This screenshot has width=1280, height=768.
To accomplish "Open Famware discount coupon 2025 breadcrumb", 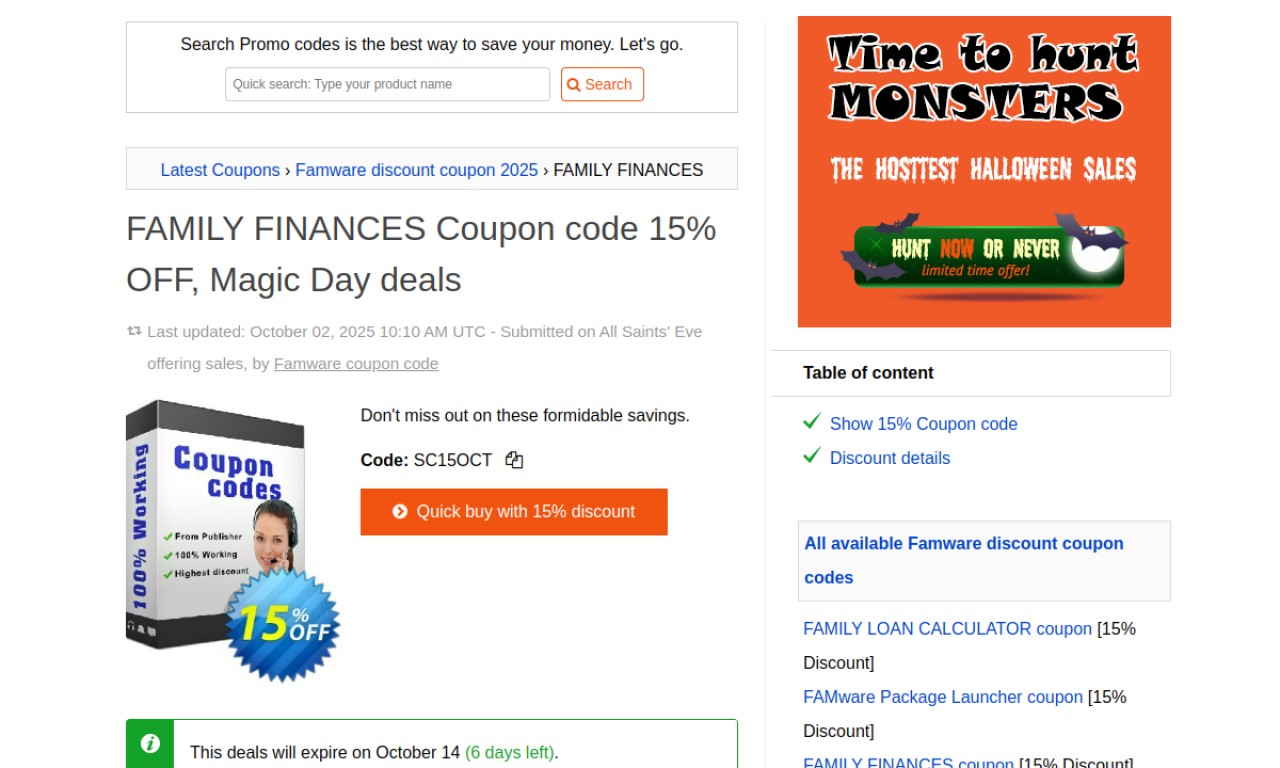I will tap(417, 170).
